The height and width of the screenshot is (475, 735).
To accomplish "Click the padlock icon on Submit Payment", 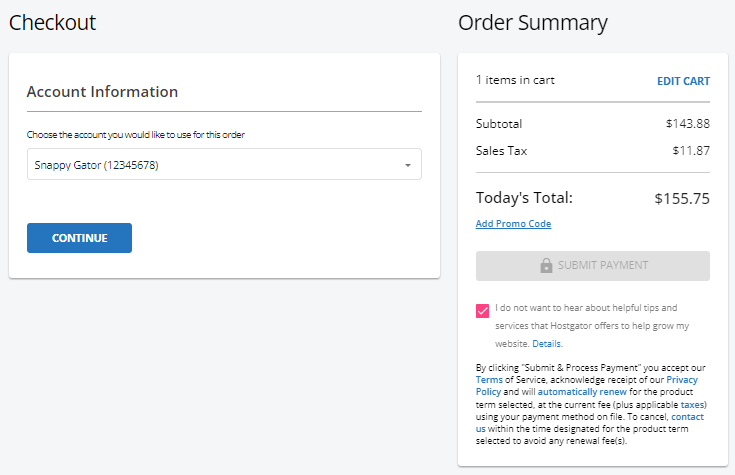I will coord(546,266).
